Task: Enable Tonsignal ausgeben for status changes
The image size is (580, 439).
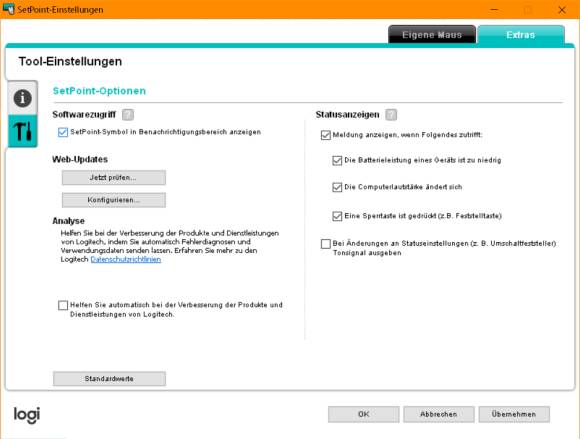Action: point(326,244)
